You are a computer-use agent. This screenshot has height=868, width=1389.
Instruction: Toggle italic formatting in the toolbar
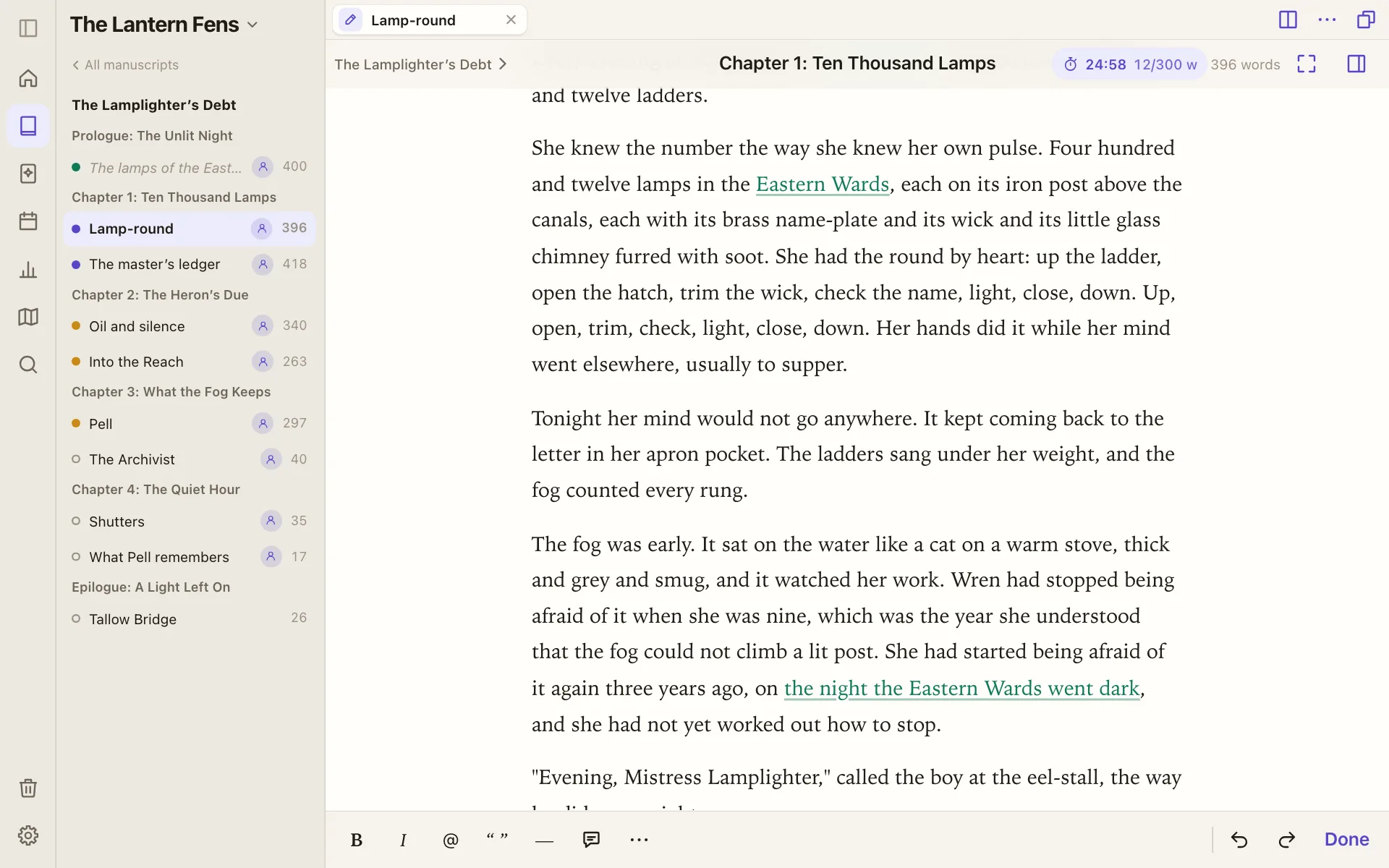[403, 840]
